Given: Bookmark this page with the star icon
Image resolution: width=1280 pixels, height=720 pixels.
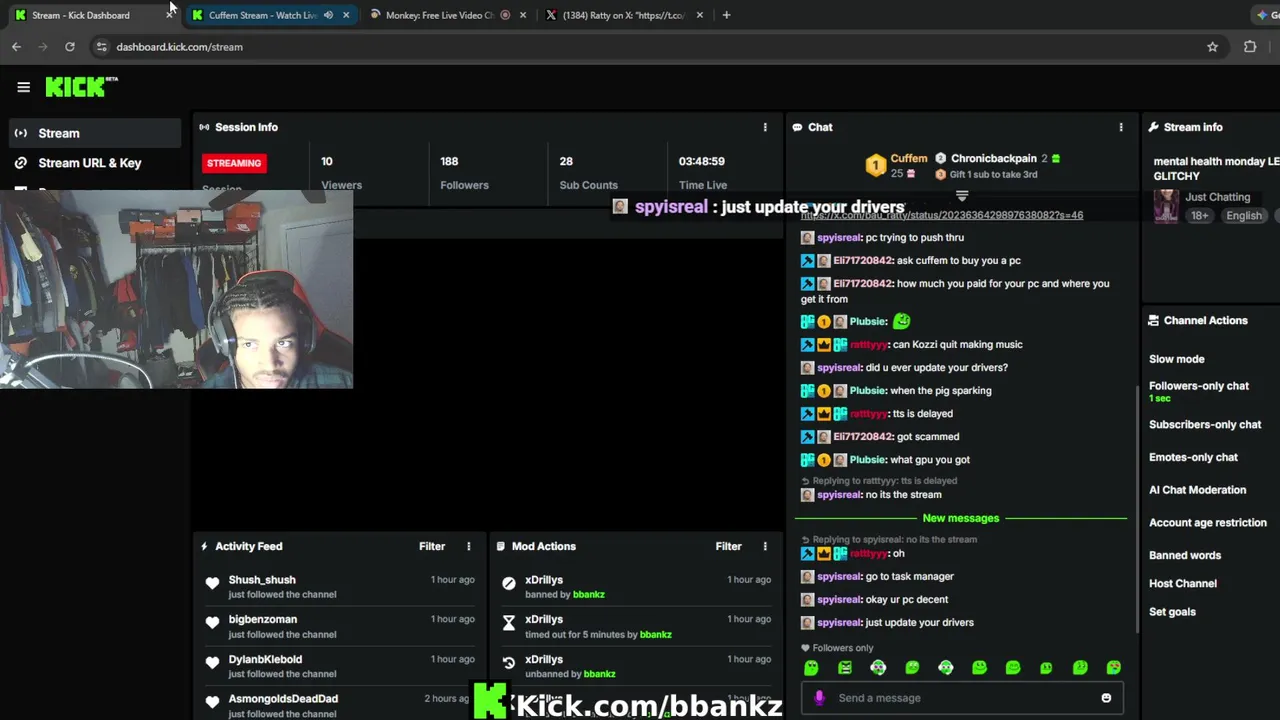Looking at the screenshot, I should tap(1213, 47).
